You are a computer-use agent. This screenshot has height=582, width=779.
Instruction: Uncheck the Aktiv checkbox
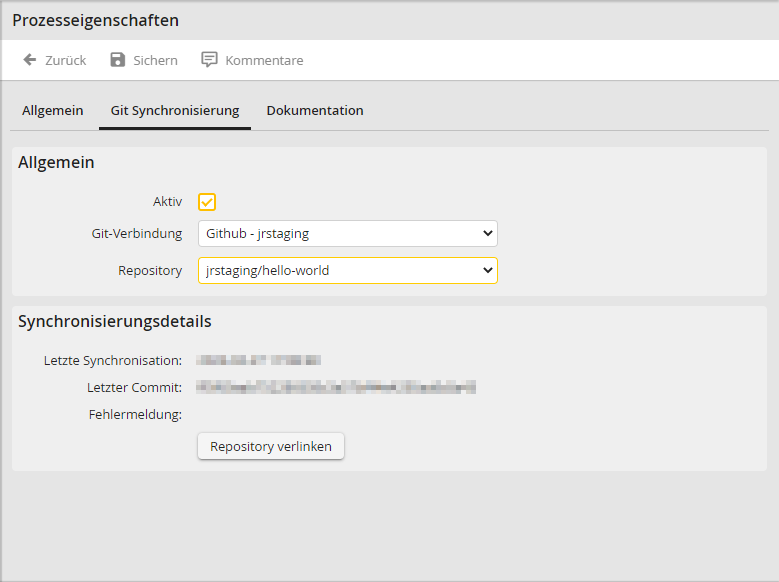pyautogui.click(x=207, y=202)
